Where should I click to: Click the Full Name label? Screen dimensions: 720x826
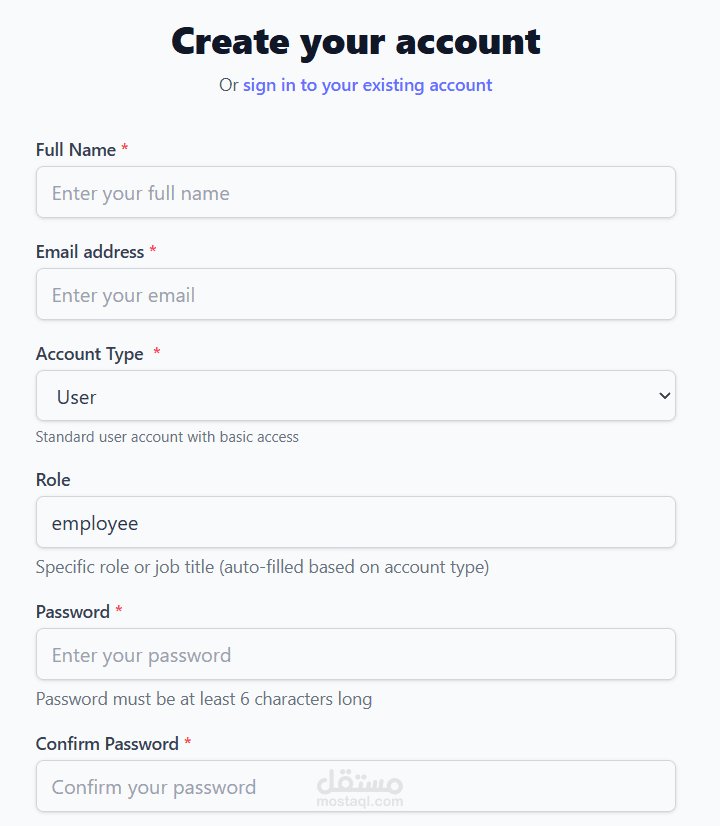74,149
